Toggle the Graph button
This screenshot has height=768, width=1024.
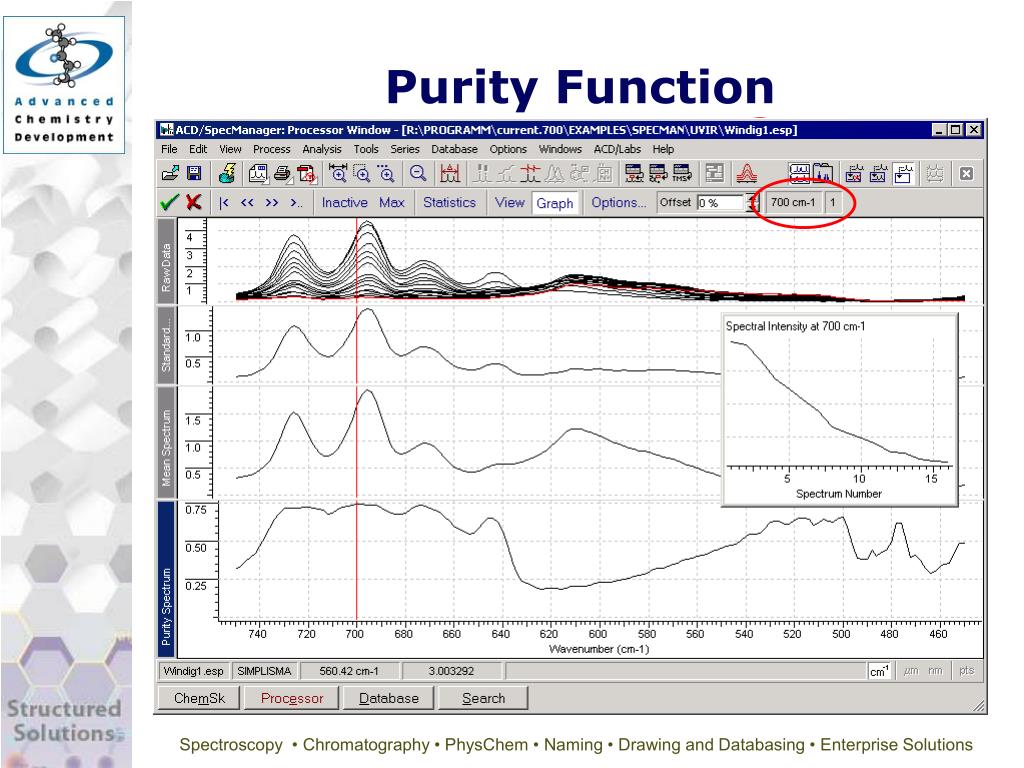[555, 203]
